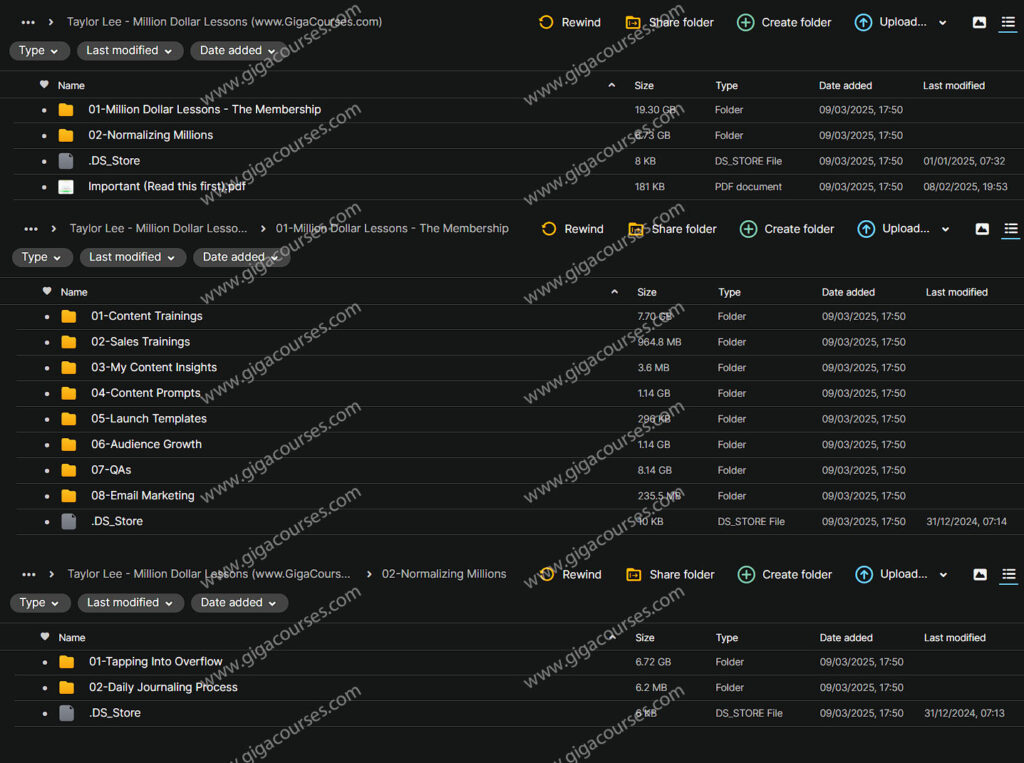Click the 07-QAs folder icon
Screen dimensions: 1024x763
69,470
